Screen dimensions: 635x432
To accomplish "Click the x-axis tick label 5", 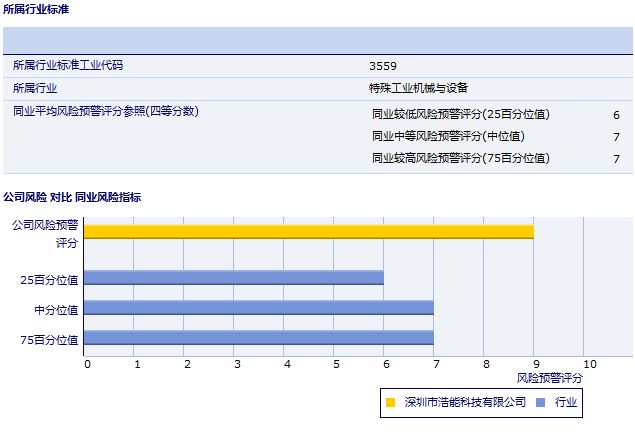I will (336, 364).
